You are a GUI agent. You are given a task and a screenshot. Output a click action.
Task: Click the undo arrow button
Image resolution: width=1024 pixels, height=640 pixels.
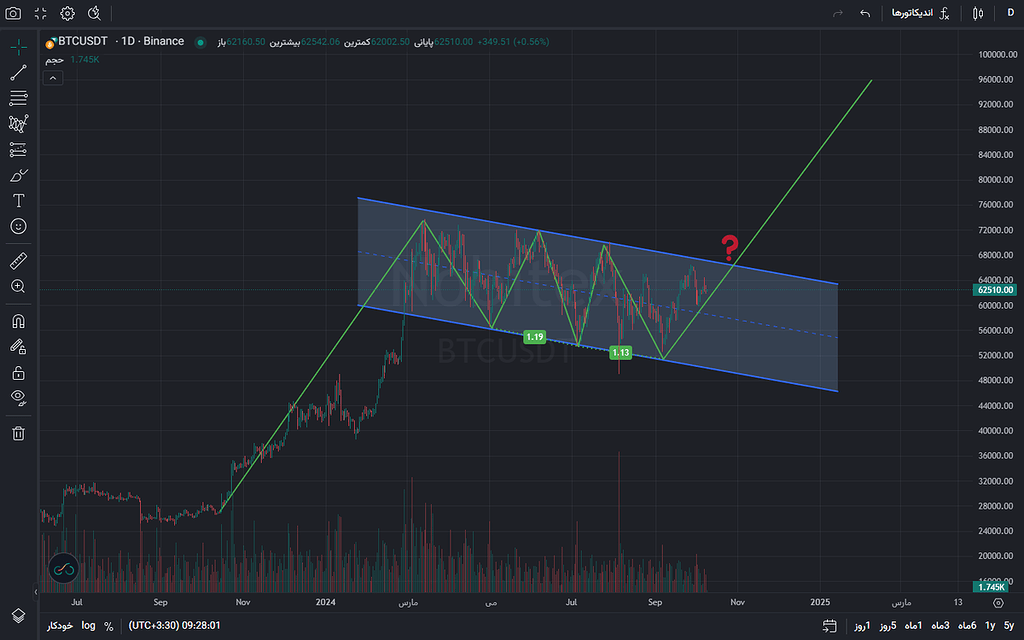(865, 14)
